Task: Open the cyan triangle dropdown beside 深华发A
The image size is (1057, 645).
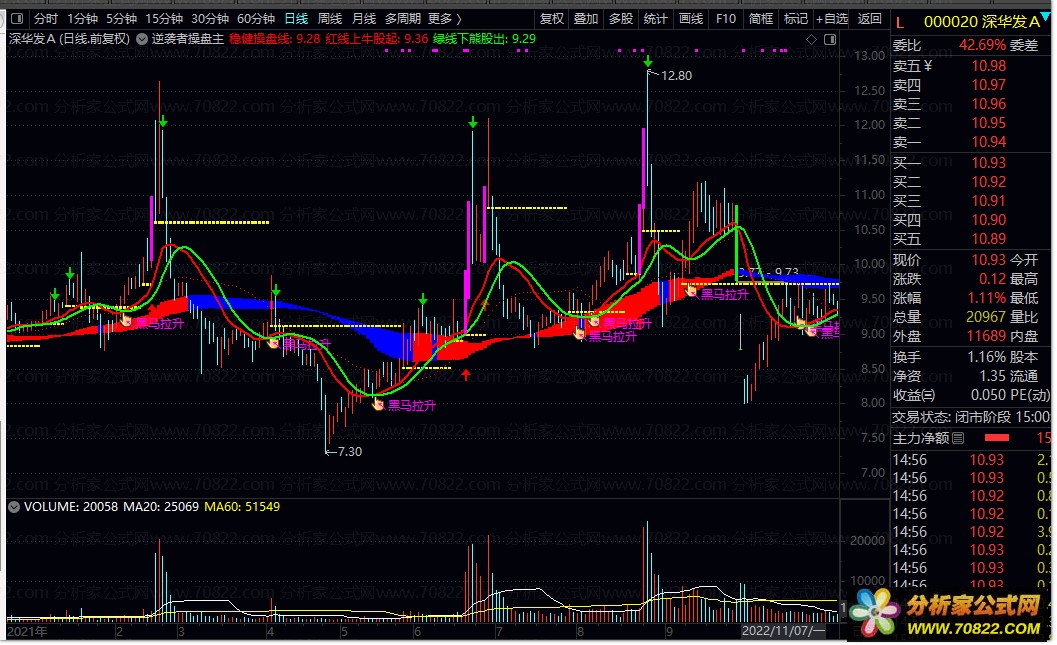Action: tap(1046, 16)
